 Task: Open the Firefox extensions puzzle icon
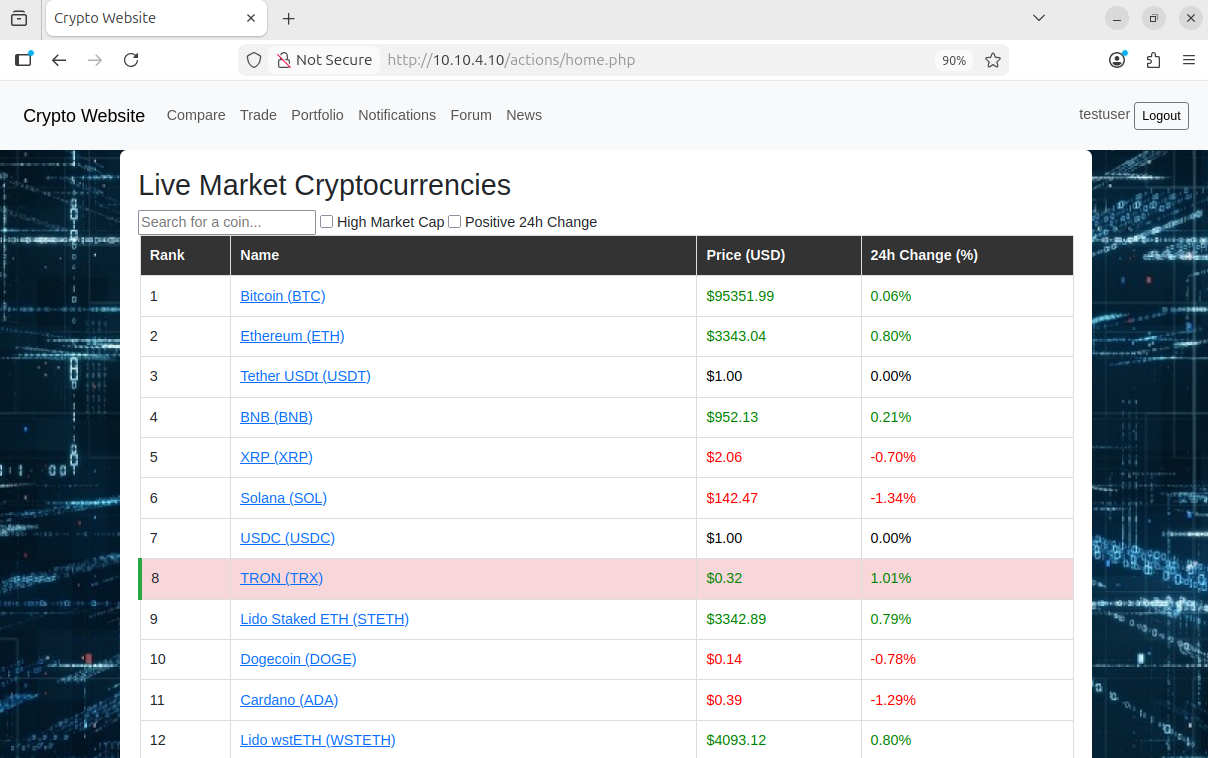coord(1153,60)
